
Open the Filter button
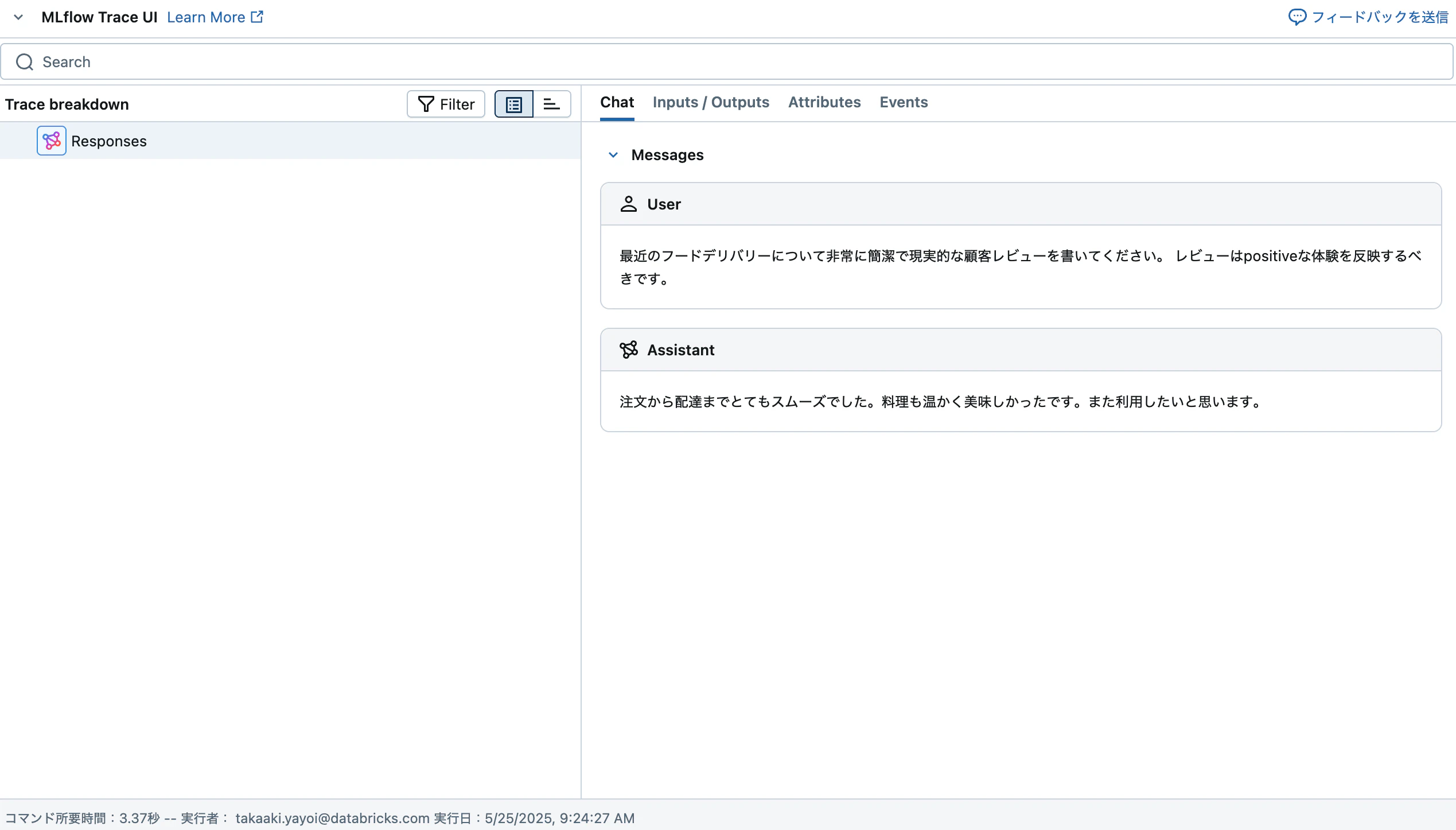446,104
